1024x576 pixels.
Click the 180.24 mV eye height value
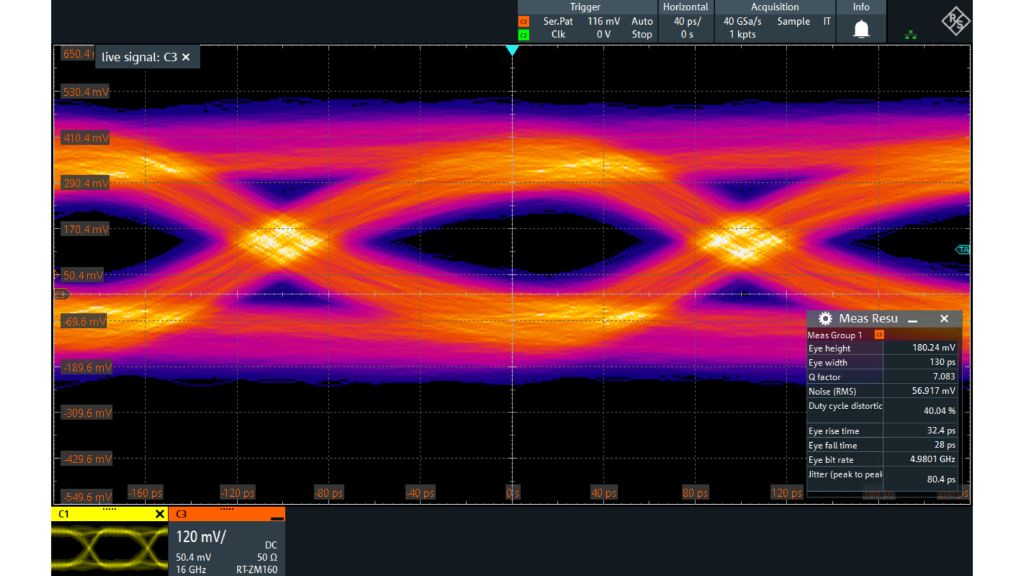pyautogui.click(x=934, y=348)
